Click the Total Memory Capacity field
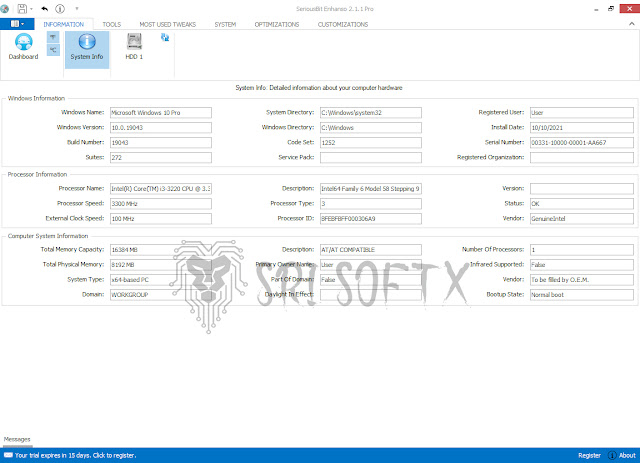640x463 pixels. pyautogui.click(x=161, y=250)
